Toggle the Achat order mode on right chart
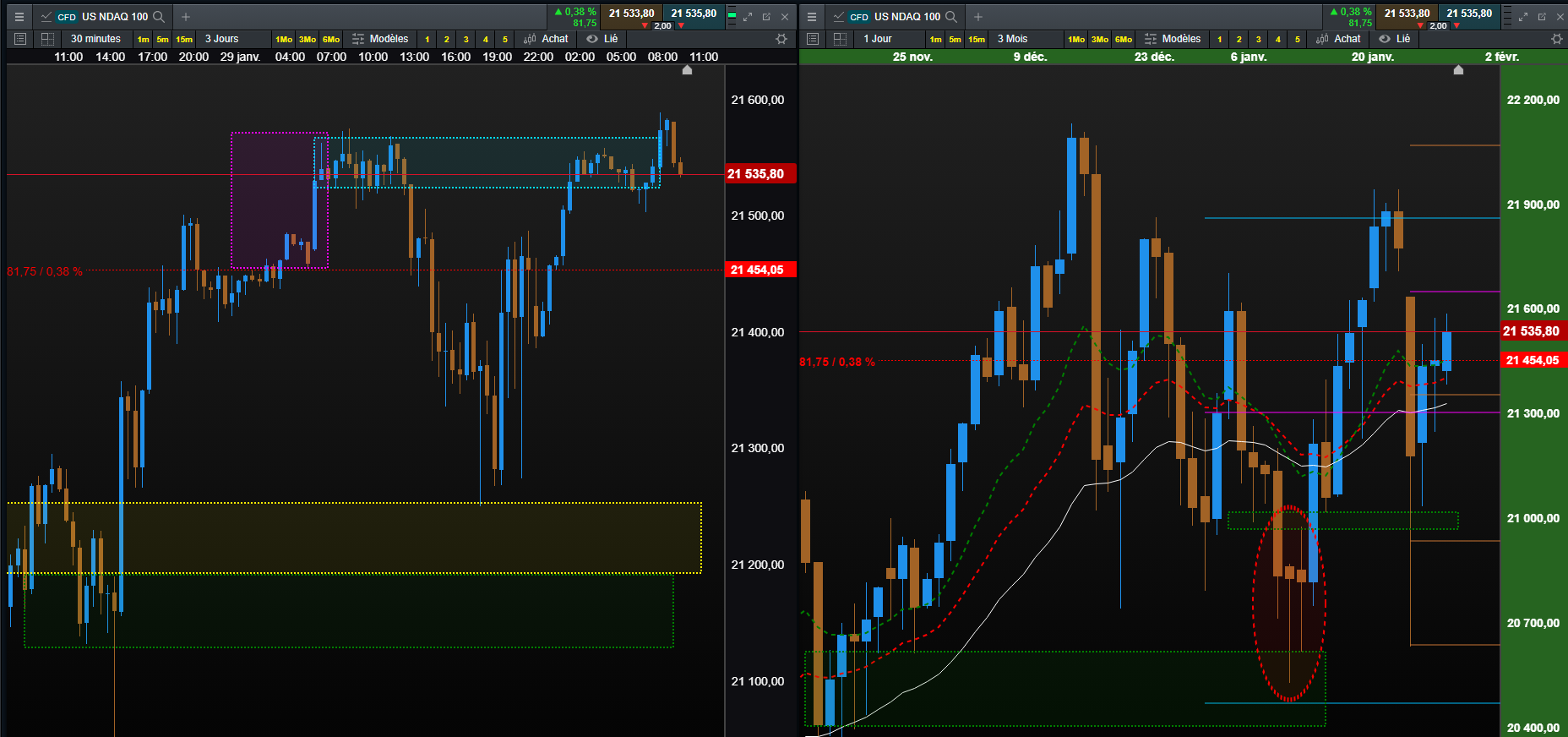Image resolution: width=1568 pixels, height=737 pixels. (1339, 39)
